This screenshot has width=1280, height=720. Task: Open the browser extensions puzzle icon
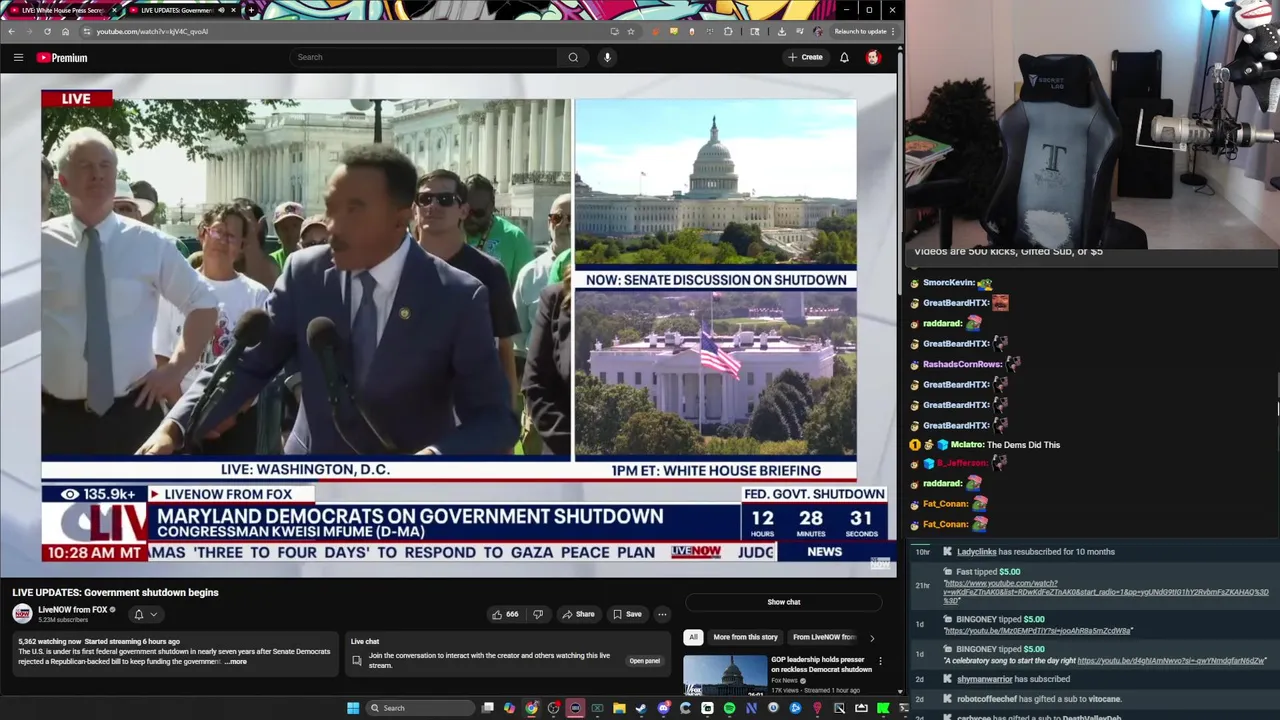tap(728, 31)
